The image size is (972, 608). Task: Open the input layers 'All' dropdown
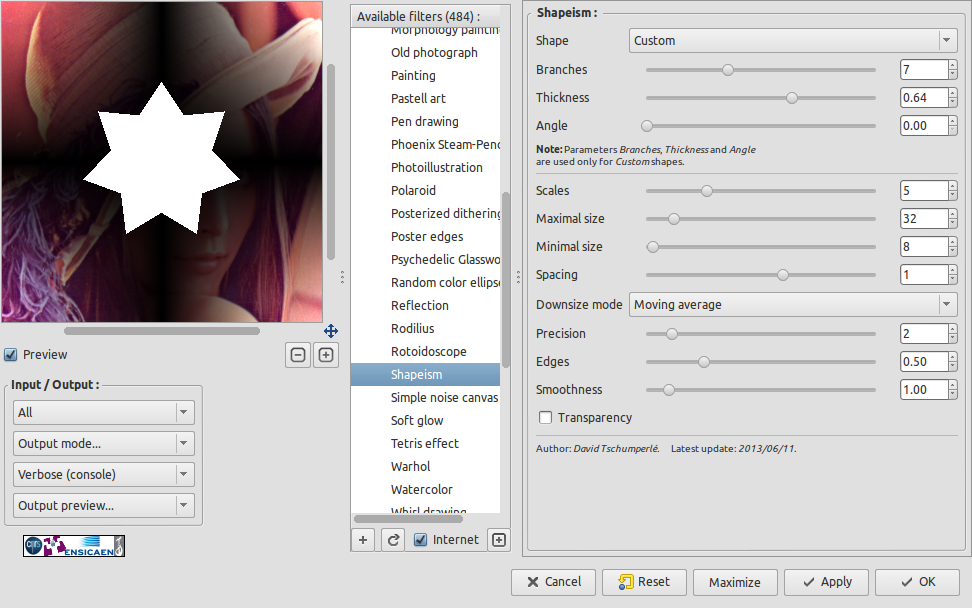(104, 413)
